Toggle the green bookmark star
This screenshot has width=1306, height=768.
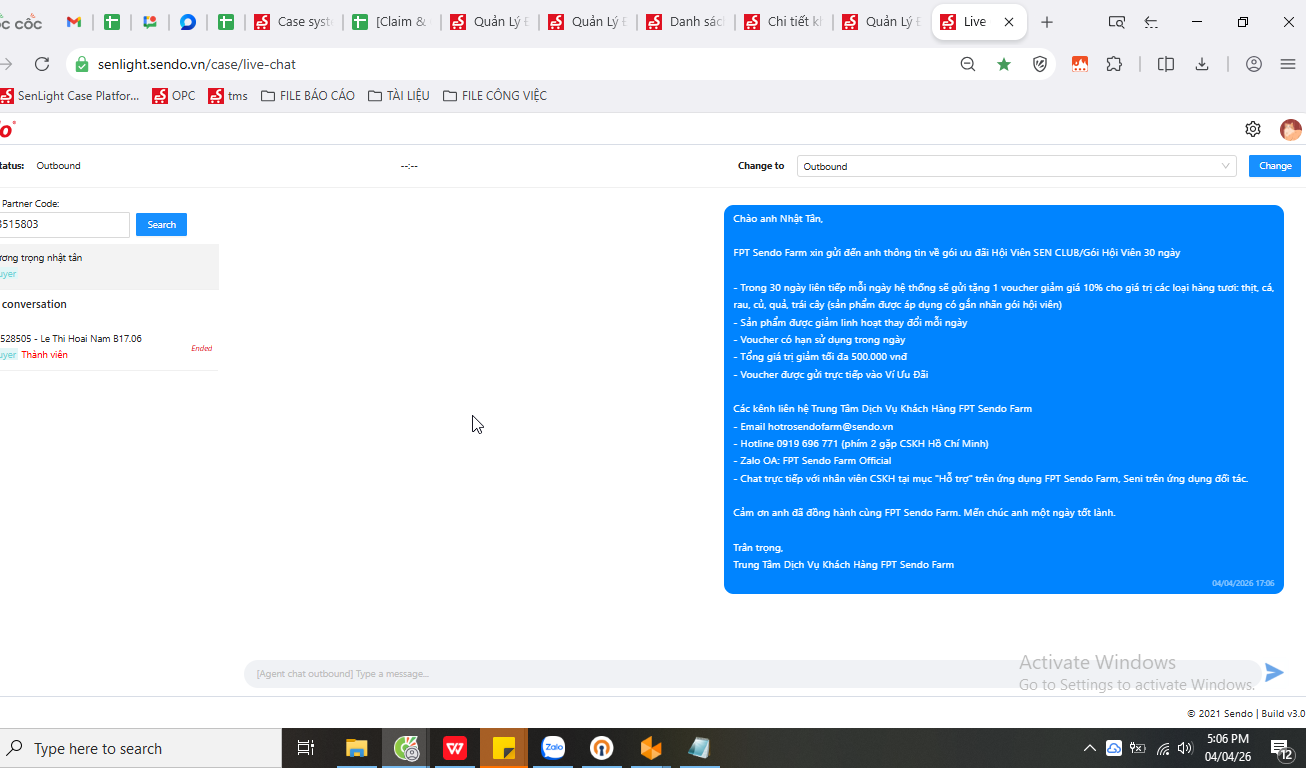pos(1004,64)
